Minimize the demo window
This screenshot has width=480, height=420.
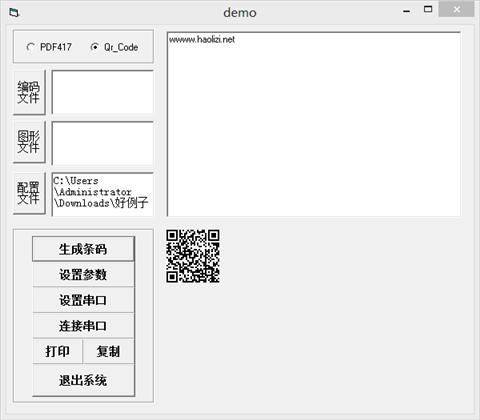(406, 11)
